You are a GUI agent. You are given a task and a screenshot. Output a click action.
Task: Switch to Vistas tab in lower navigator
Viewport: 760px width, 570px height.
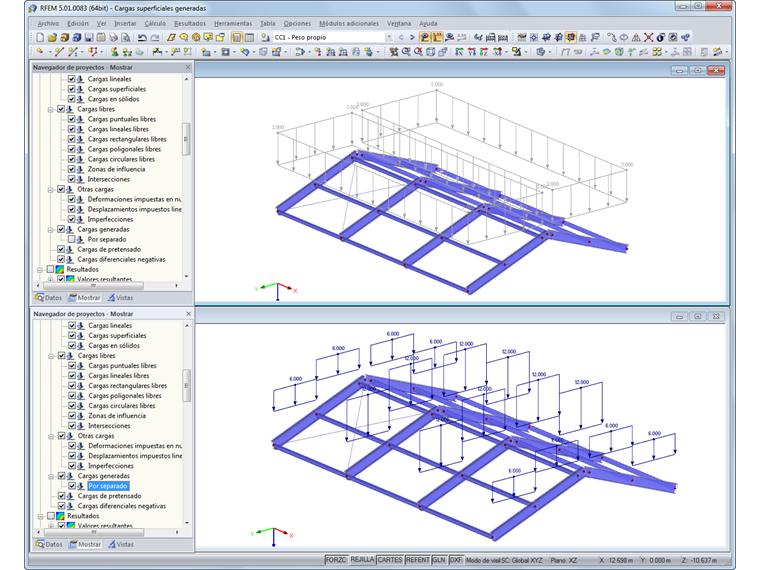pos(121,544)
